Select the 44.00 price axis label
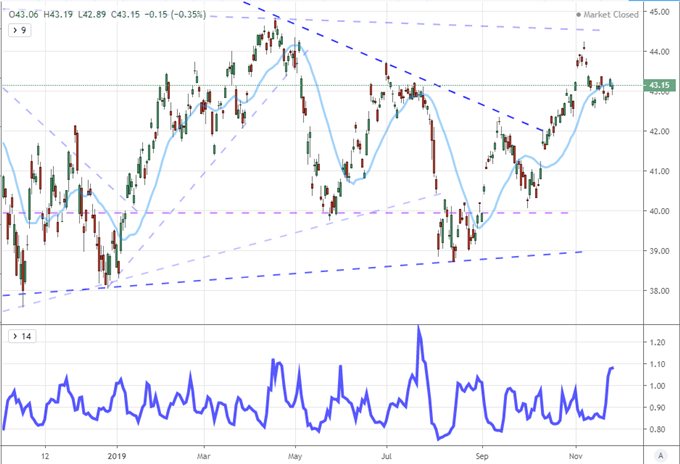680x464 pixels. 659,52
